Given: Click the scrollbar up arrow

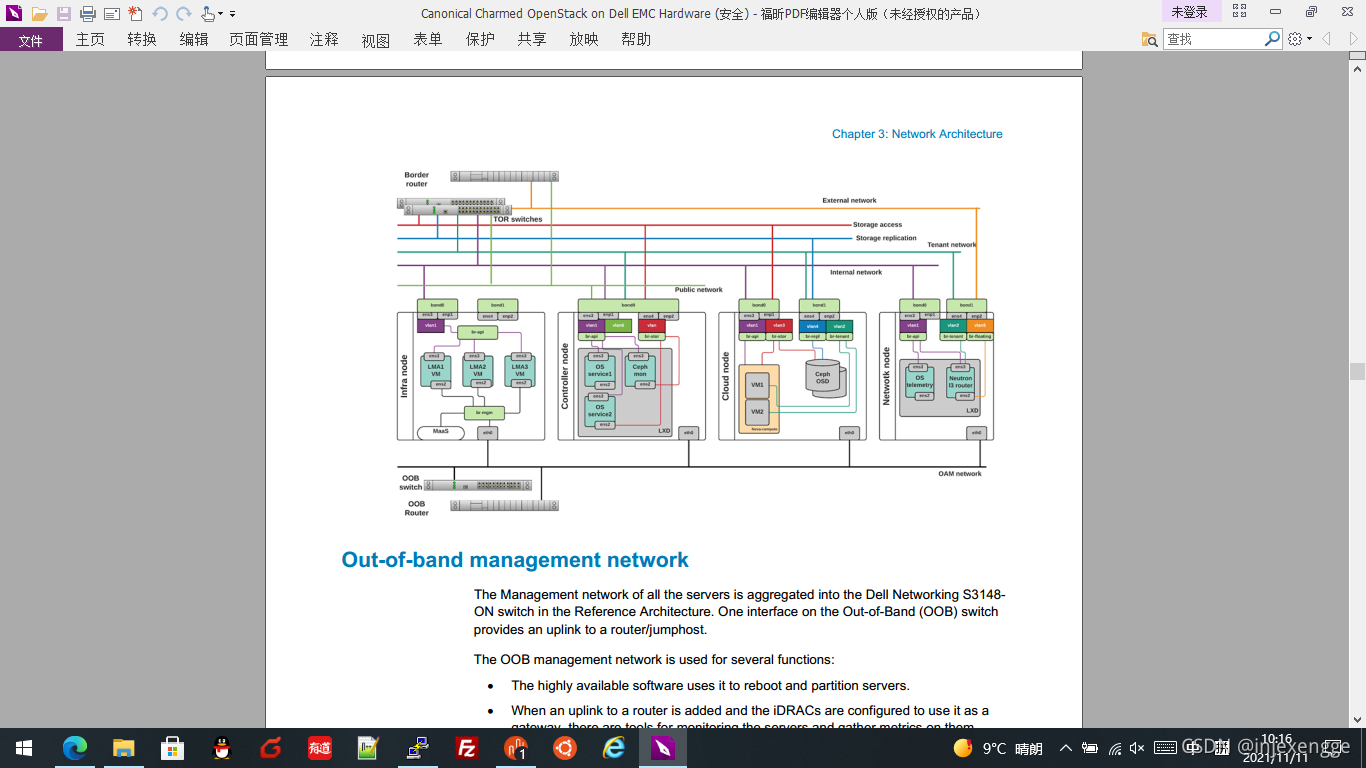Looking at the screenshot, I should pyautogui.click(x=1357, y=68).
